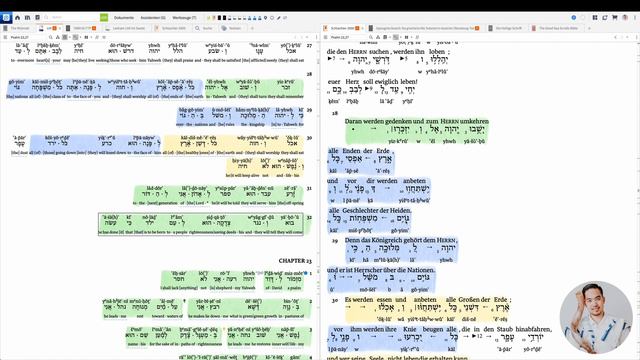Screen dimensions: 640x360
Task: Switch to Die Heilige Schrift tab
Action: [505, 28]
